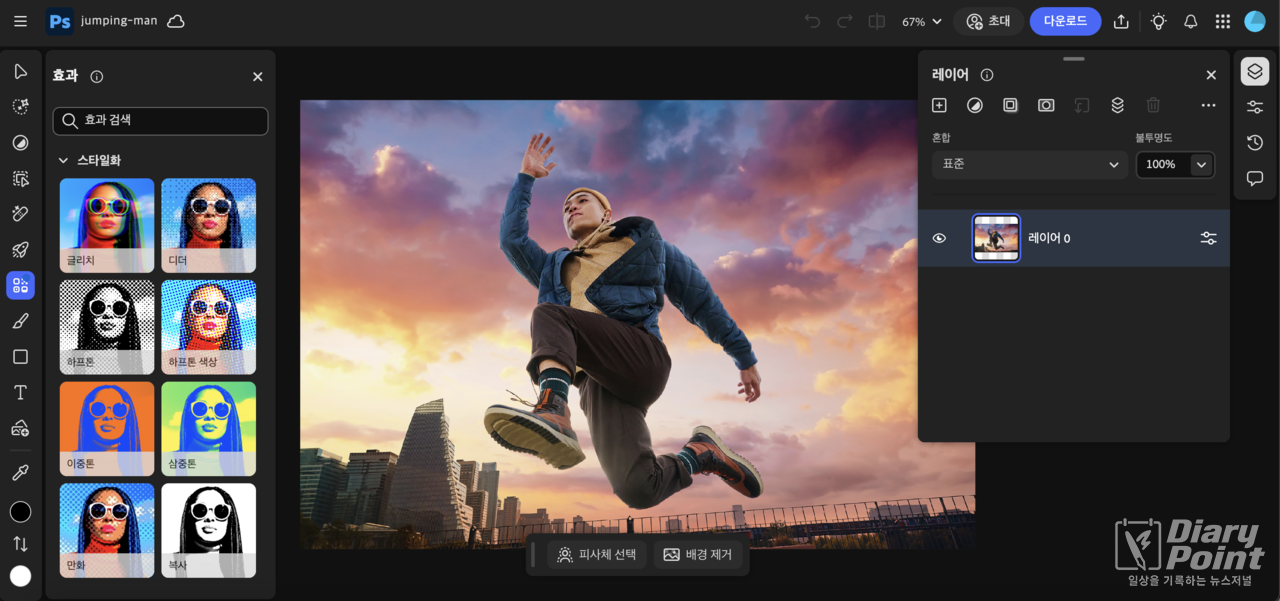Screen dimensions: 1280x601
Task: Select the Brush tool
Action: 20,321
